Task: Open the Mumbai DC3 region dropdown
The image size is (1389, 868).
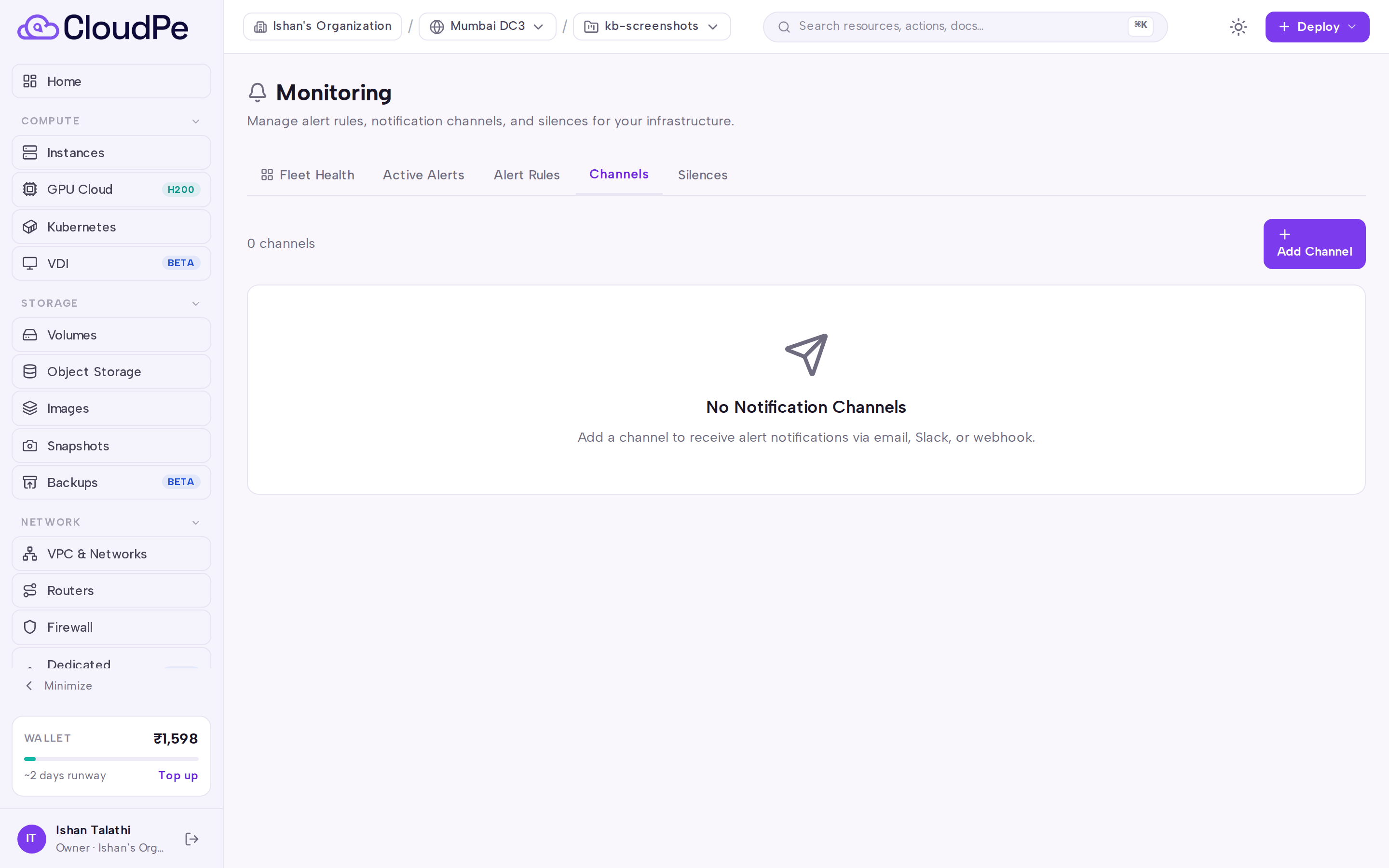Action: pos(487,27)
